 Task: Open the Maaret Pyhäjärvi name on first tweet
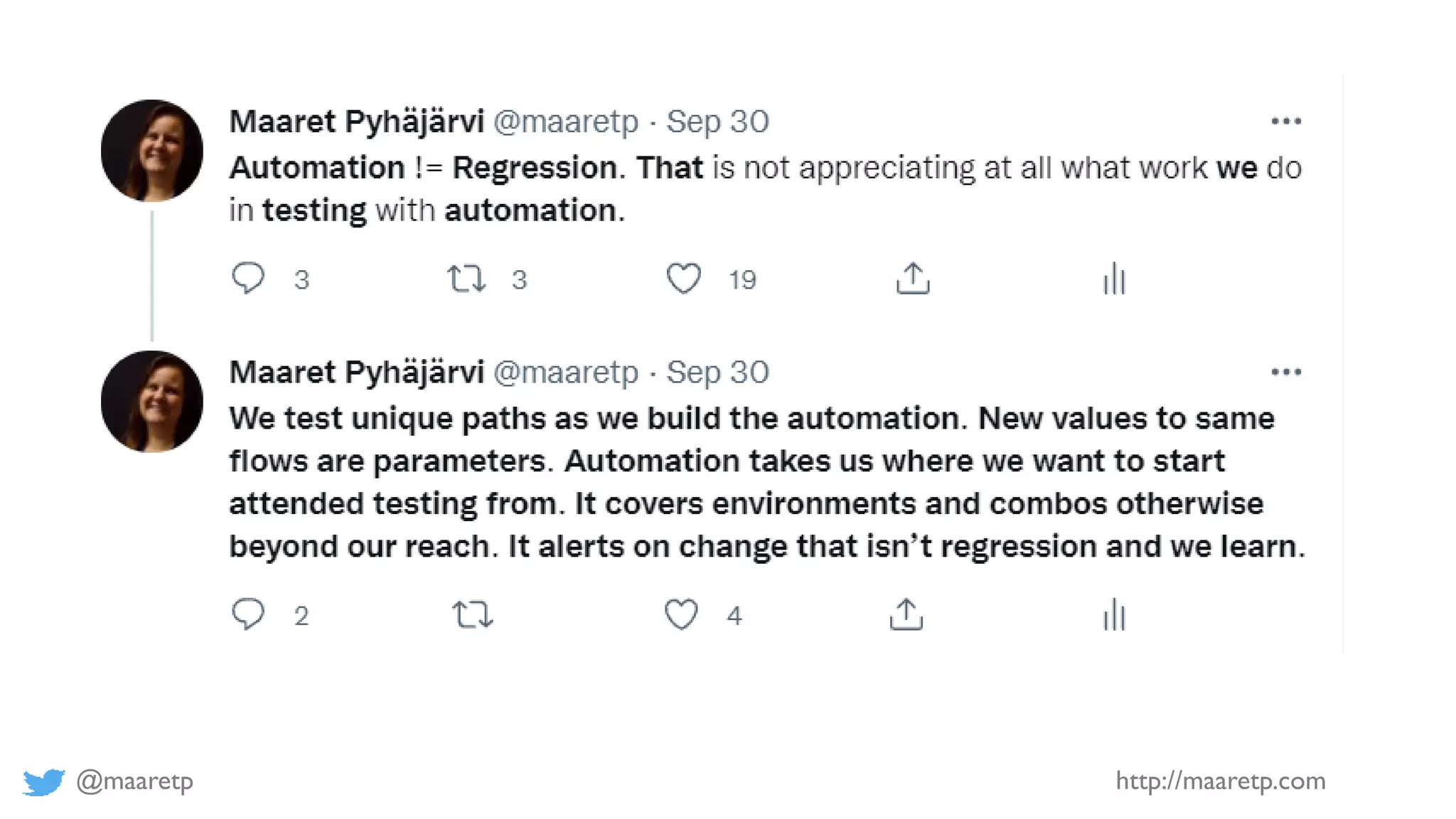click(x=356, y=122)
